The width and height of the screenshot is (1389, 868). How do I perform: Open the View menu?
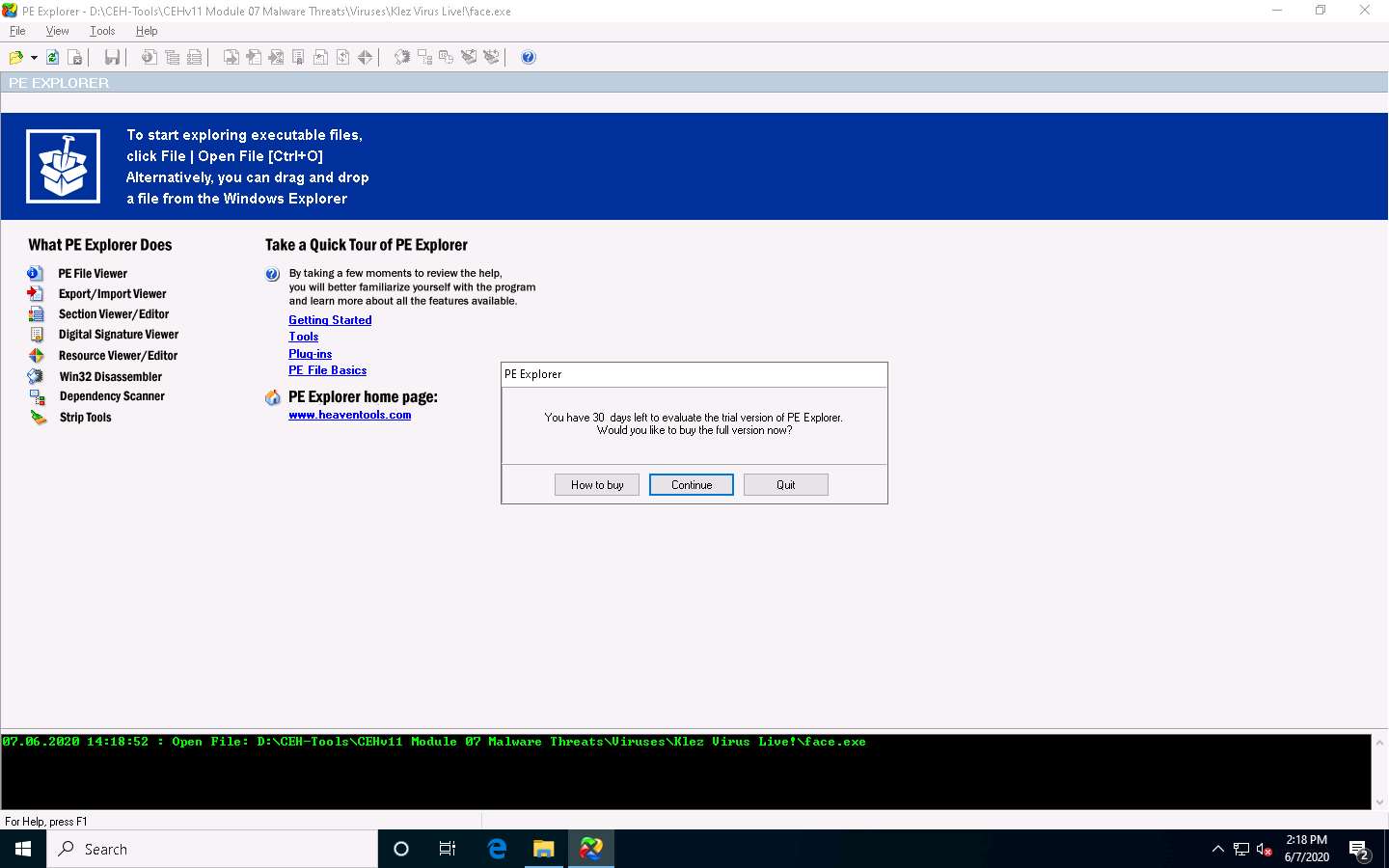pyautogui.click(x=57, y=31)
